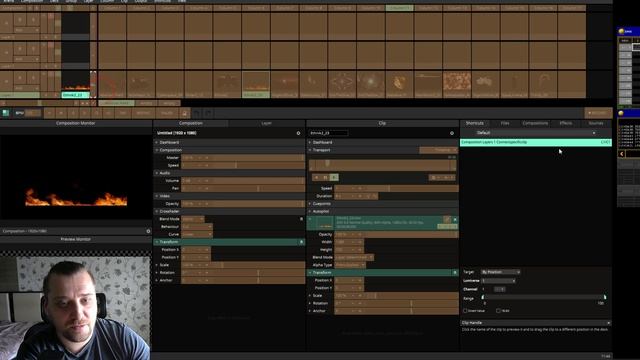This screenshot has width=640, height=360.
Task: Click the green icon at left of BPM toolbar
Action: (6, 113)
